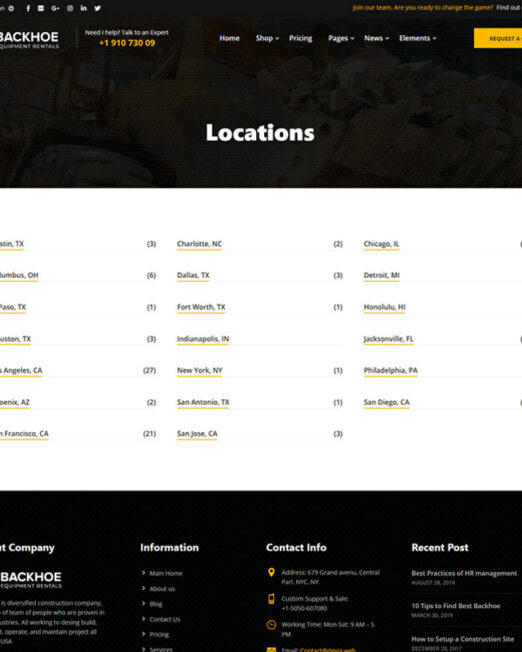Open the Instagram social icon
This screenshot has height=652, width=522.
pyautogui.click(x=70, y=8)
